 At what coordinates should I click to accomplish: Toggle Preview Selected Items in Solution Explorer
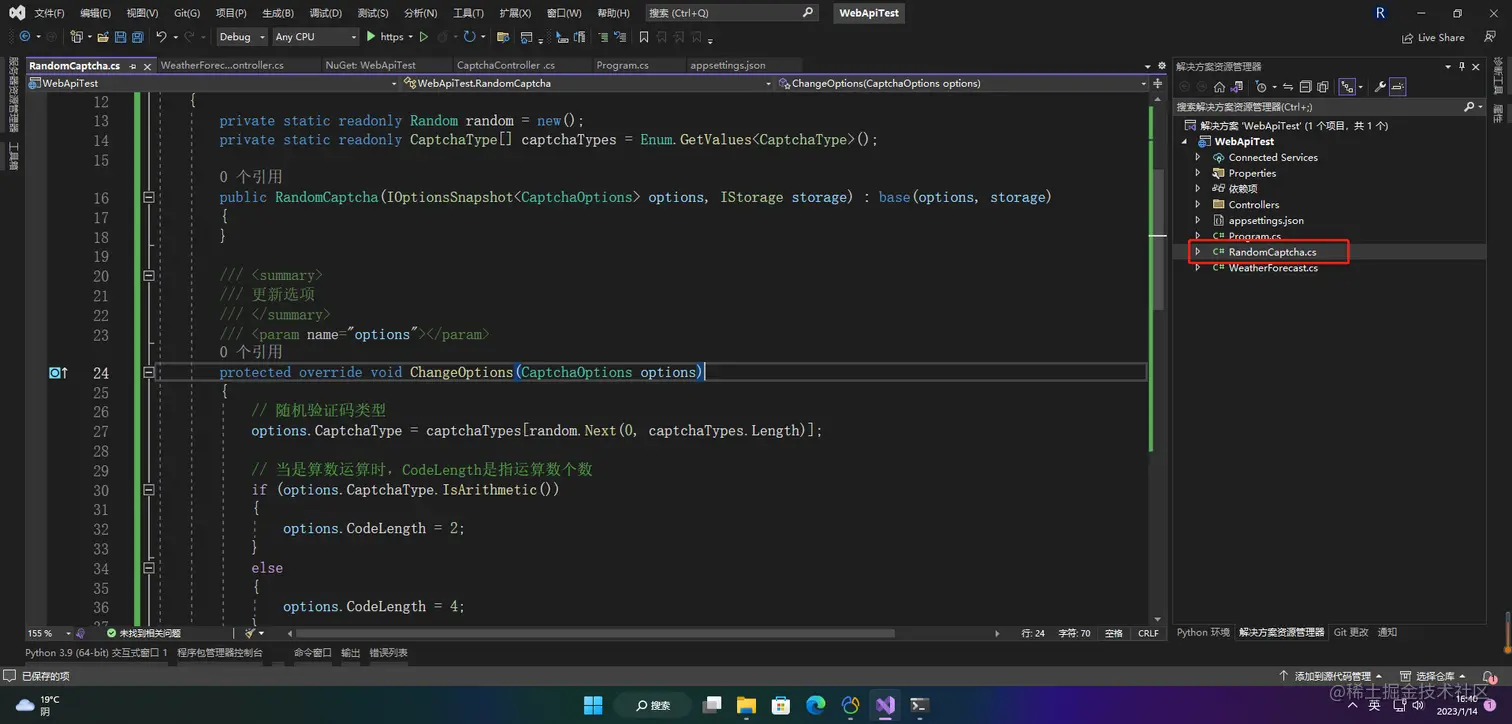point(1398,87)
